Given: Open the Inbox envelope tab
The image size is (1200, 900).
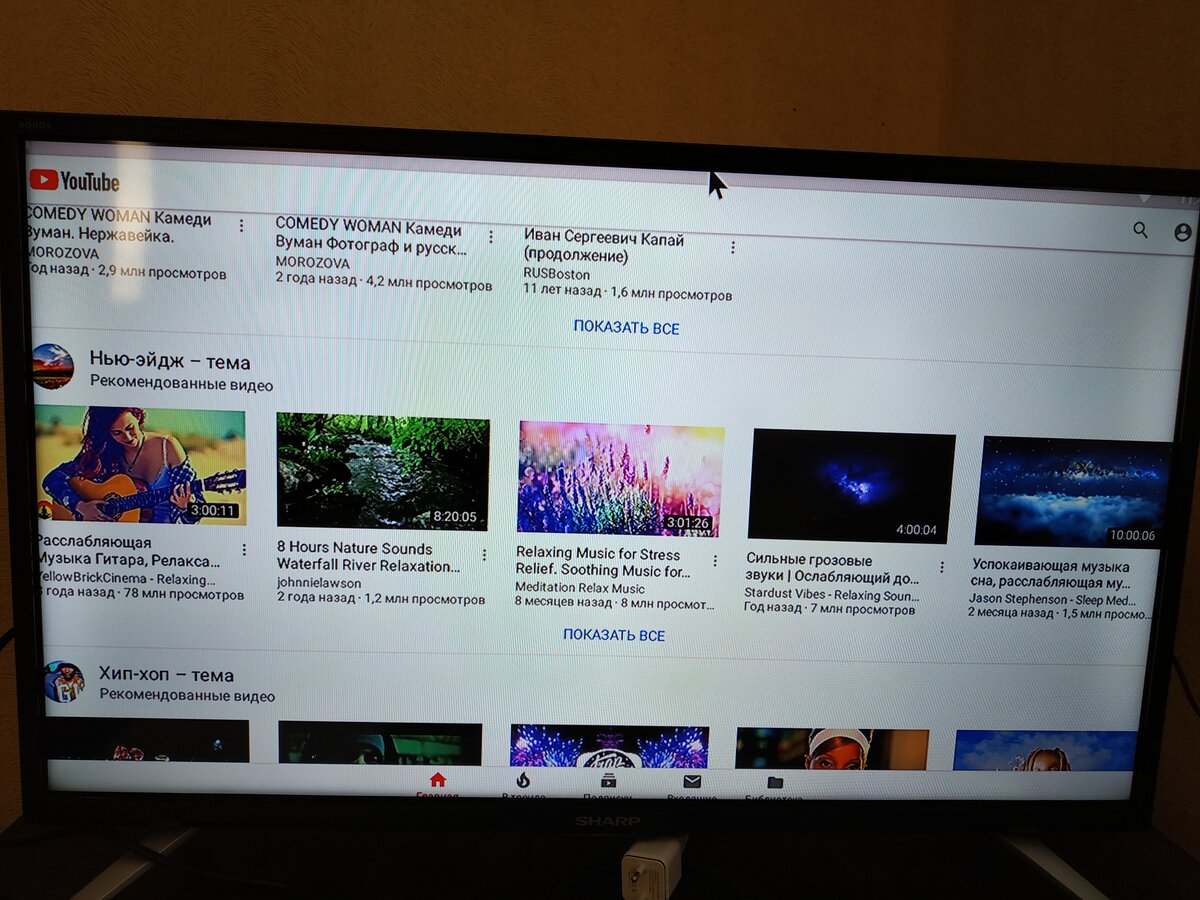Looking at the screenshot, I should pos(692,787).
